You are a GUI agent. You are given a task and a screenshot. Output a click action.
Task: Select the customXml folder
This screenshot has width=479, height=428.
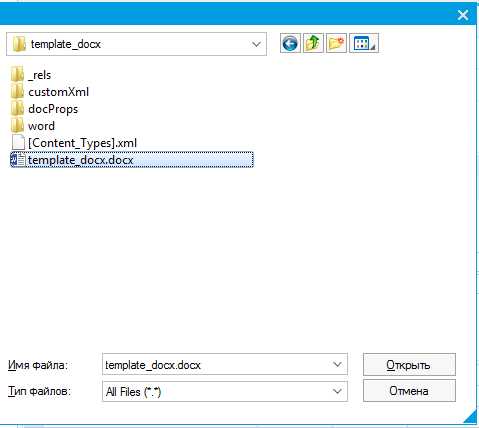(x=50, y=92)
